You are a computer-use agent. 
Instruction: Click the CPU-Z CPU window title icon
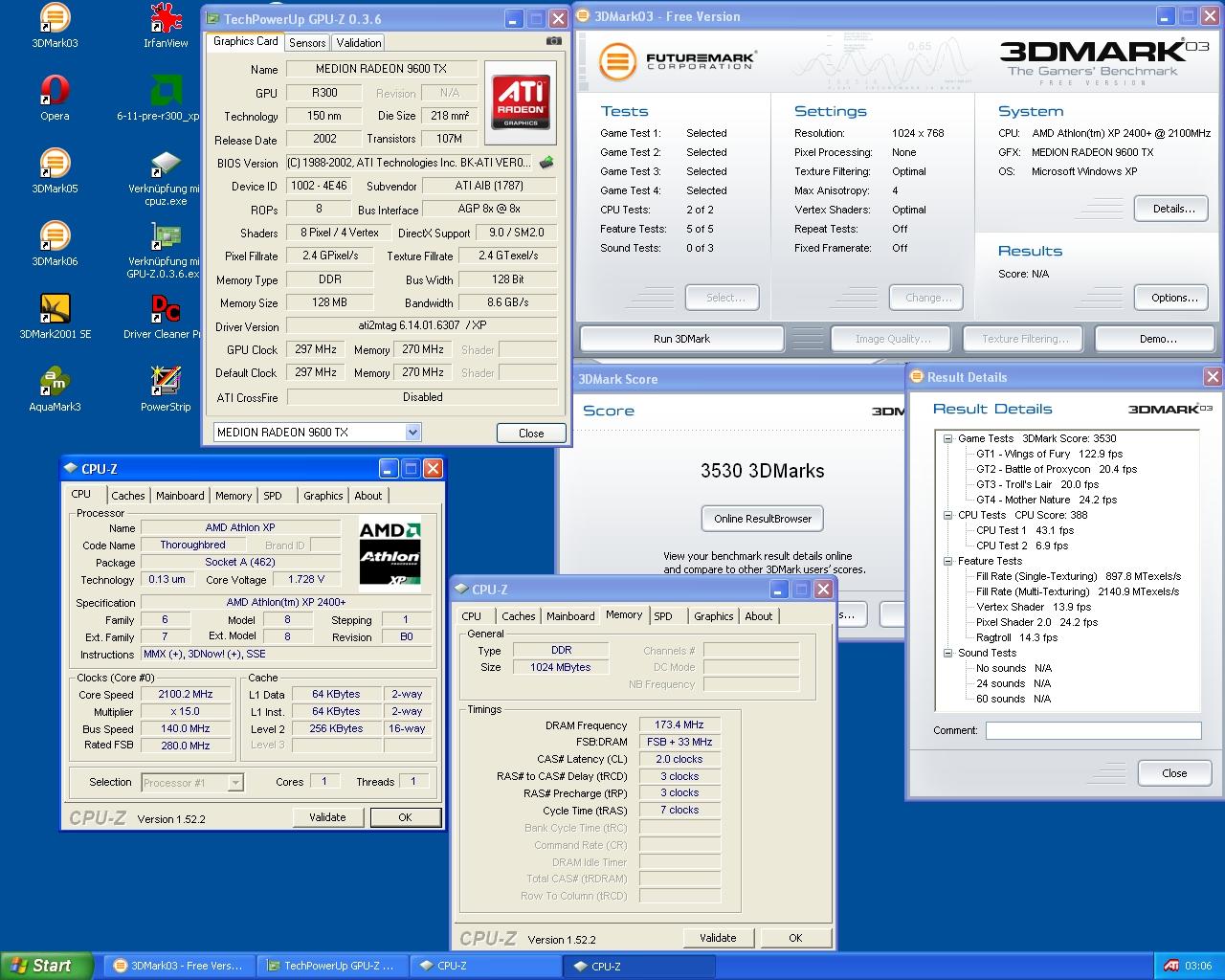70,468
